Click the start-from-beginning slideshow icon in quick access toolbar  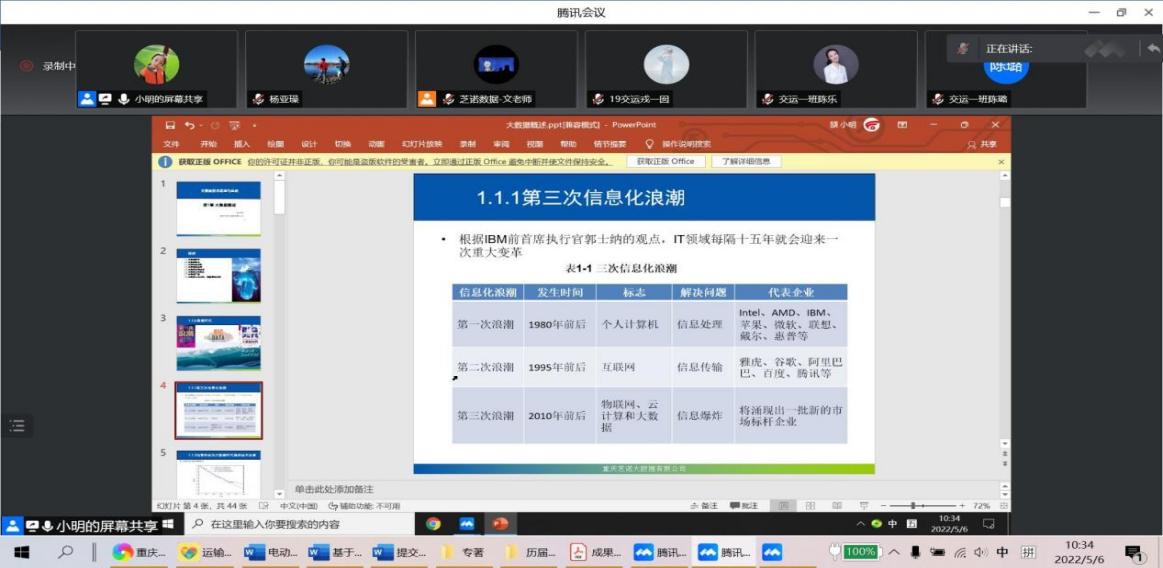235,125
